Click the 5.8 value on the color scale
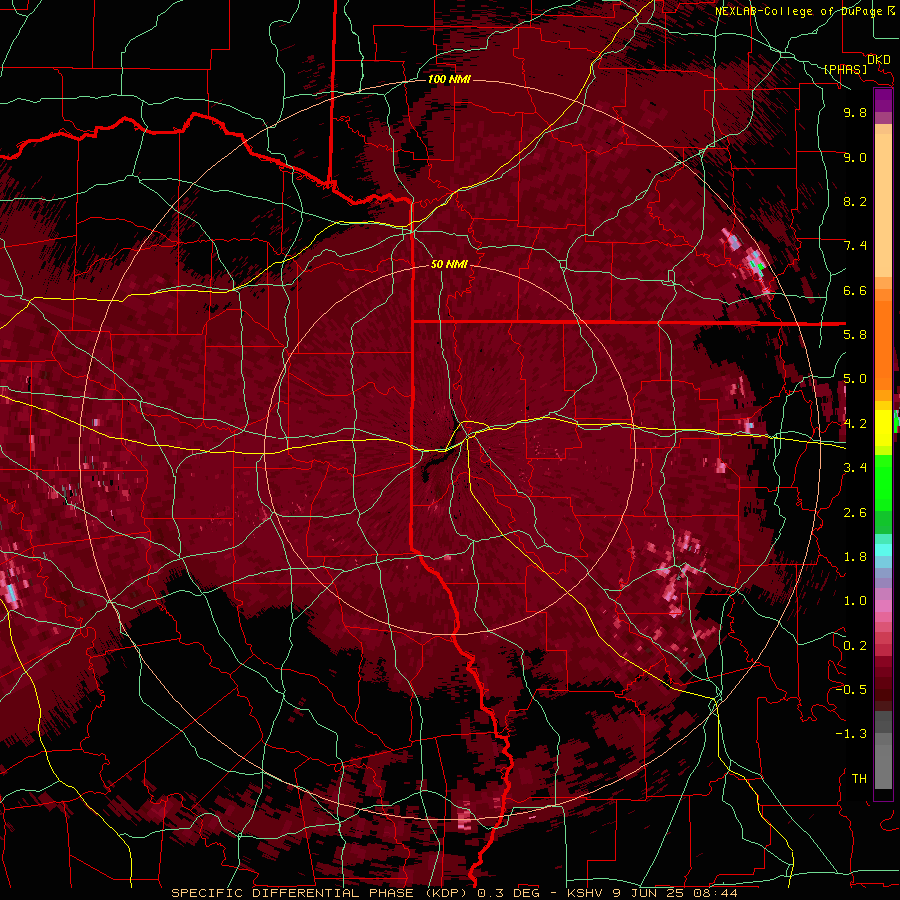The height and width of the screenshot is (900, 900). click(855, 335)
